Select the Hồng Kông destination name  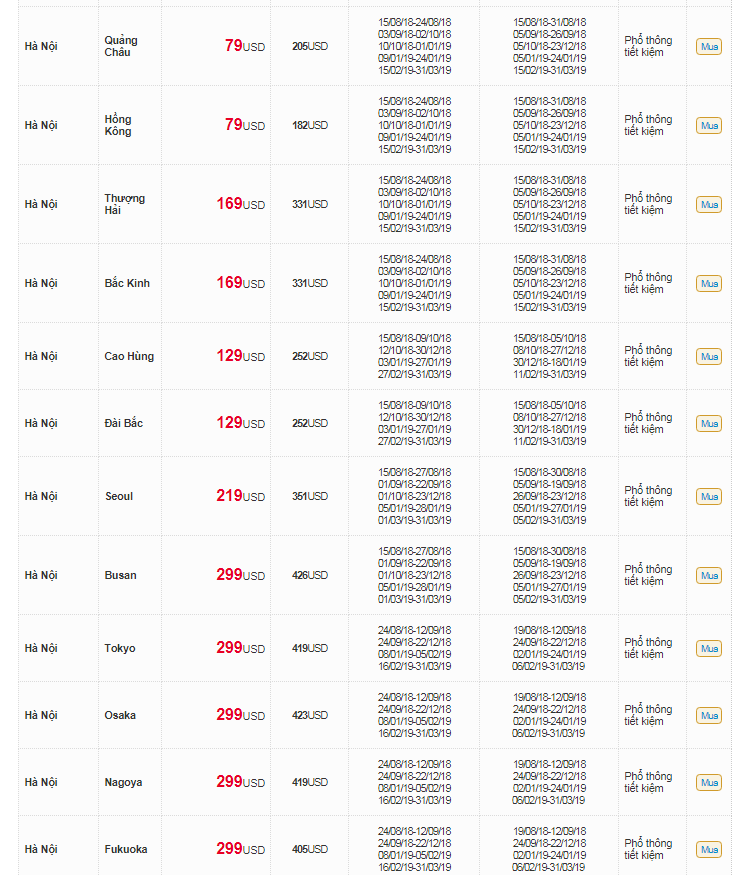point(118,125)
